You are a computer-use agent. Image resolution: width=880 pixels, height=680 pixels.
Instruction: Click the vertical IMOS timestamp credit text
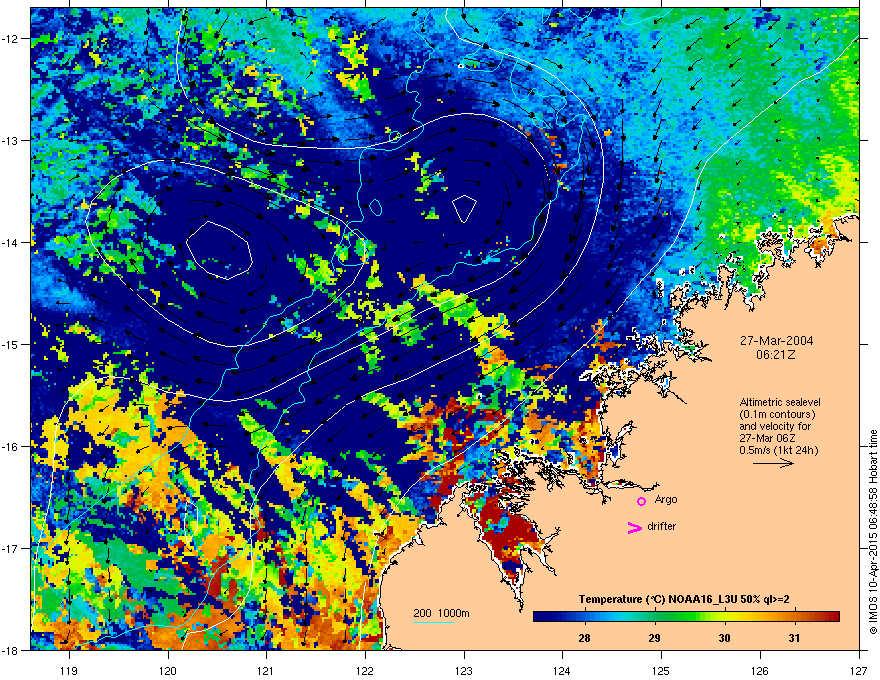(x=873, y=532)
